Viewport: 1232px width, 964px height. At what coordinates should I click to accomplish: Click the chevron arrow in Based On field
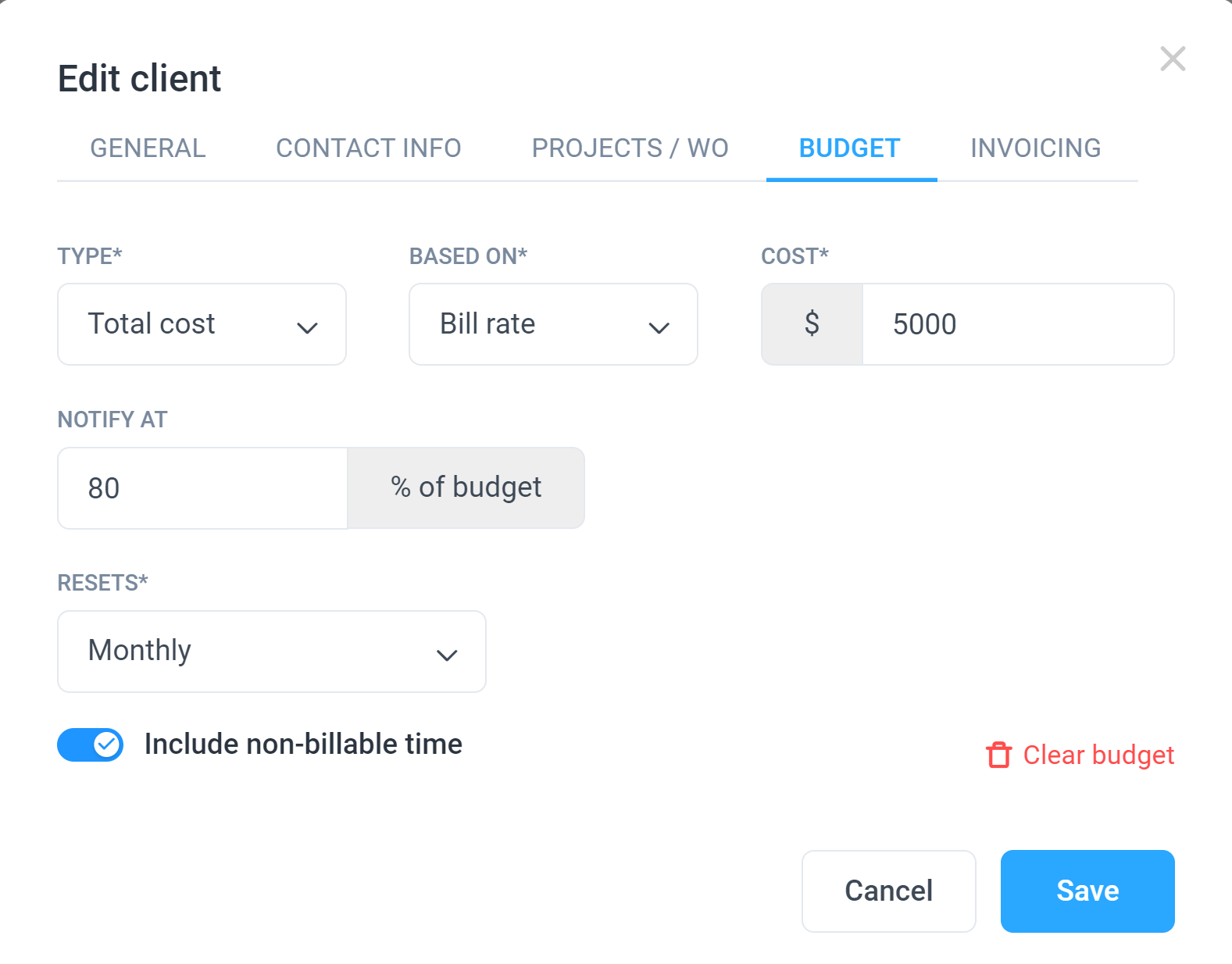click(659, 328)
